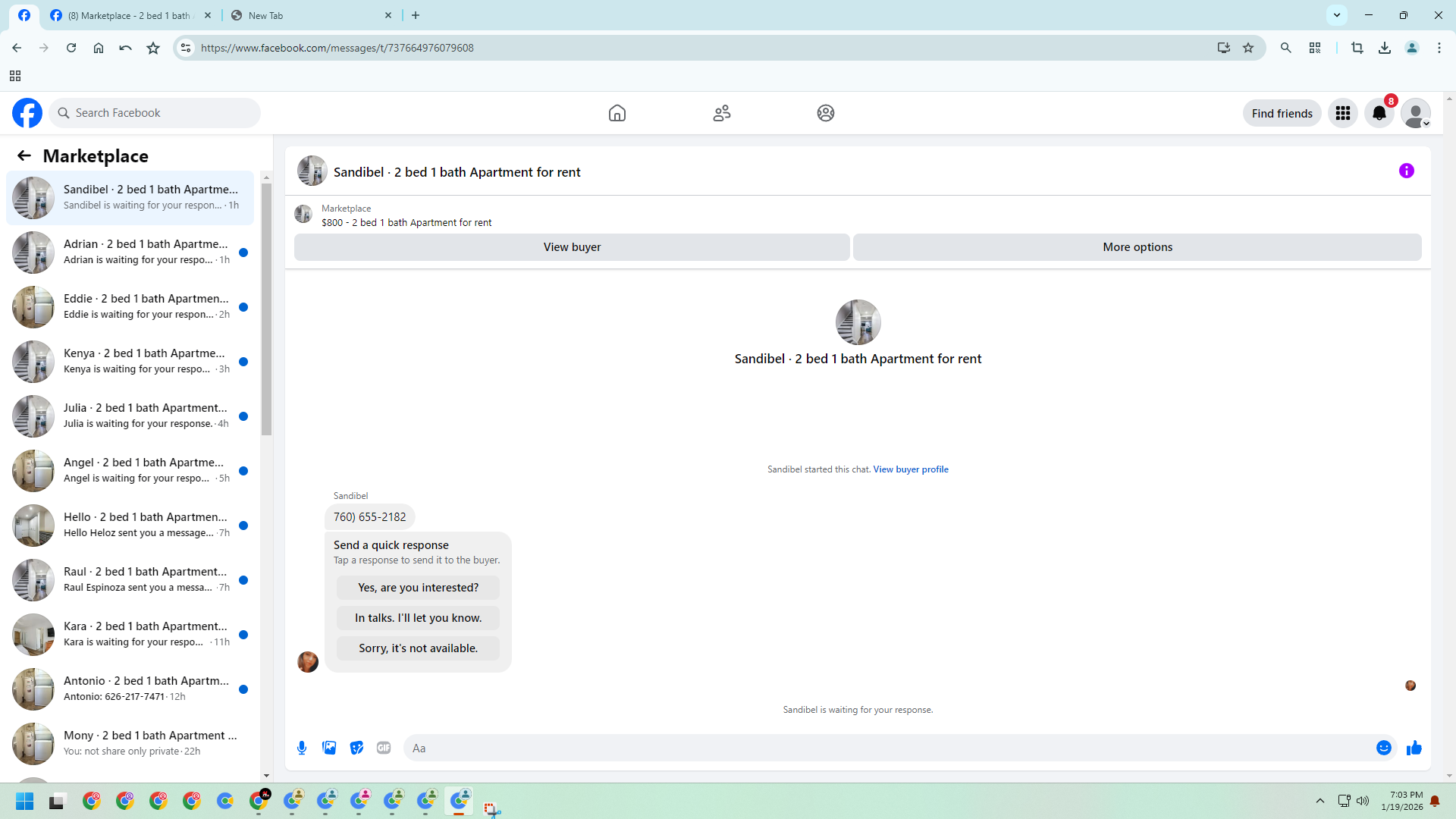Open the emoji picker in message box

[x=1383, y=748]
